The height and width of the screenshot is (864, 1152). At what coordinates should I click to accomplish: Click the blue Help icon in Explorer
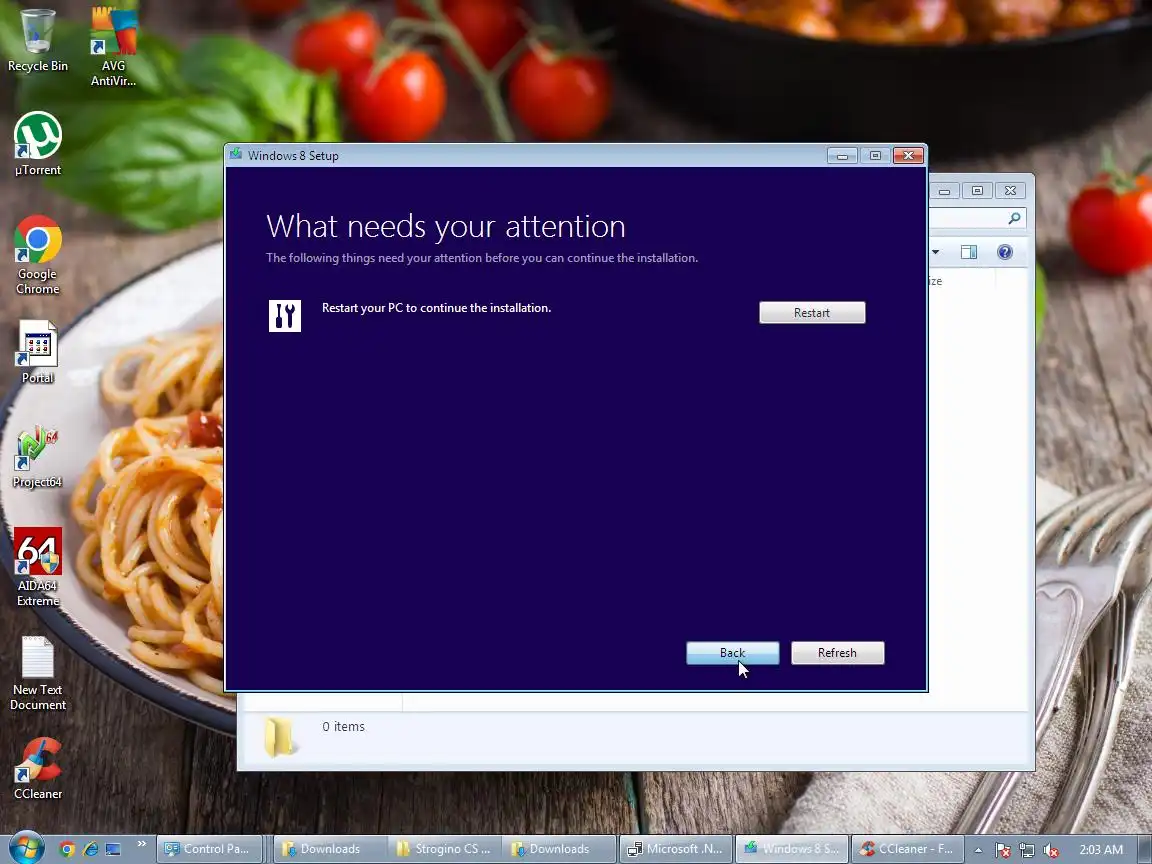(x=1005, y=252)
